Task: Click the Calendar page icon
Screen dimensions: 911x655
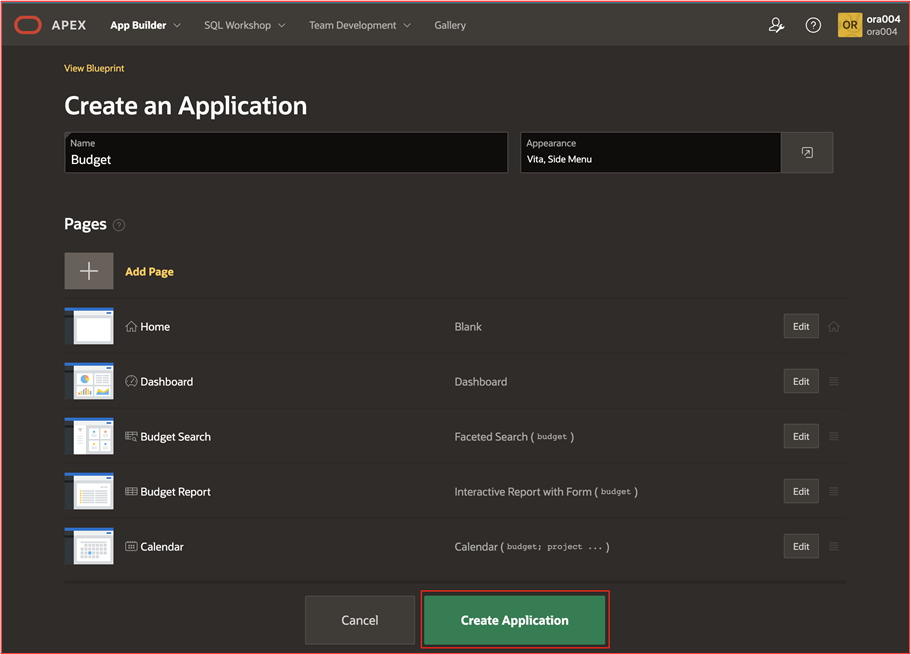Action: point(131,546)
